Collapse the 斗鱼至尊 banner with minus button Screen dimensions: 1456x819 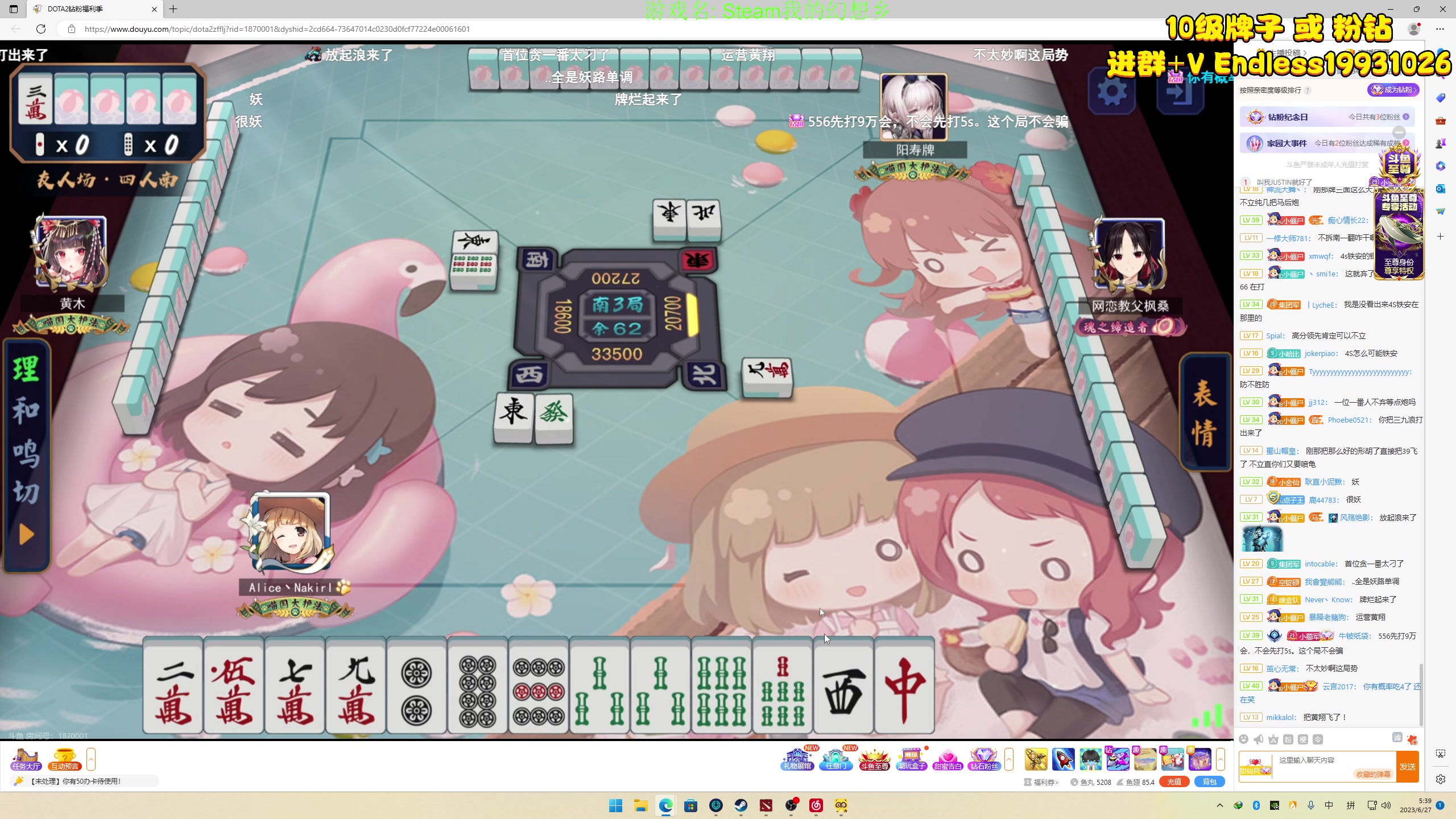coord(1399,133)
